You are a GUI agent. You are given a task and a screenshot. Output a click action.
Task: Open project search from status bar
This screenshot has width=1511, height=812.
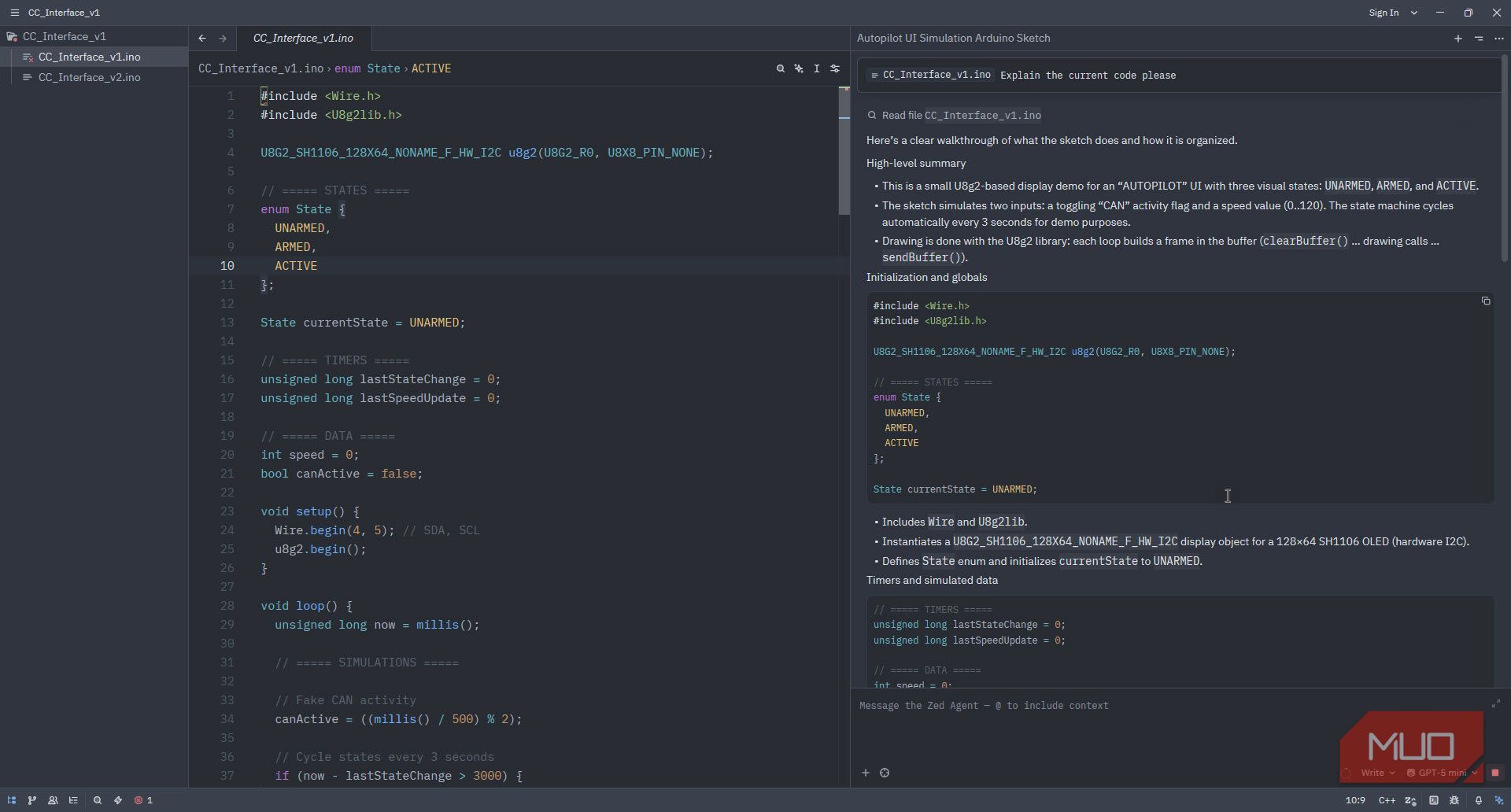tap(98, 800)
